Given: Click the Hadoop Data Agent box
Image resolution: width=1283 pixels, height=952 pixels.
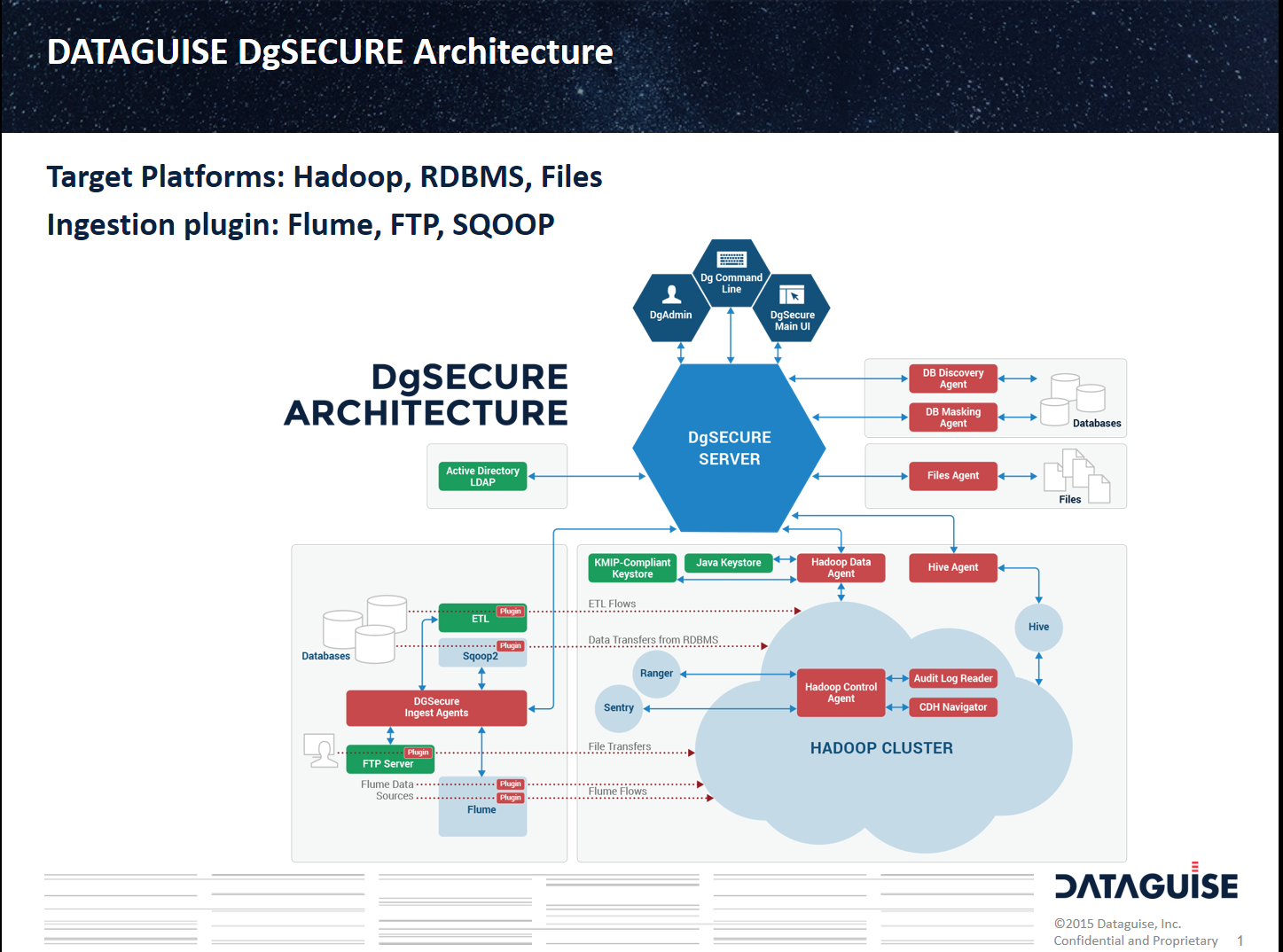Looking at the screenshot, I should point(840,567).
